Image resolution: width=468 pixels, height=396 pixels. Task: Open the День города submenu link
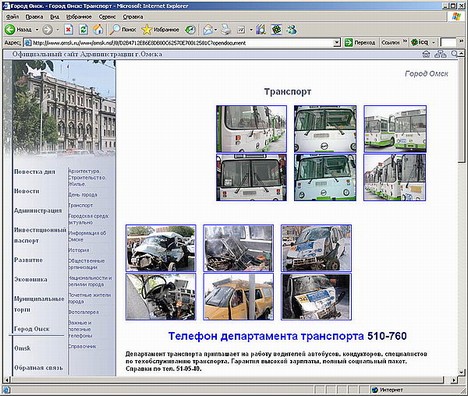pos(83,195)
